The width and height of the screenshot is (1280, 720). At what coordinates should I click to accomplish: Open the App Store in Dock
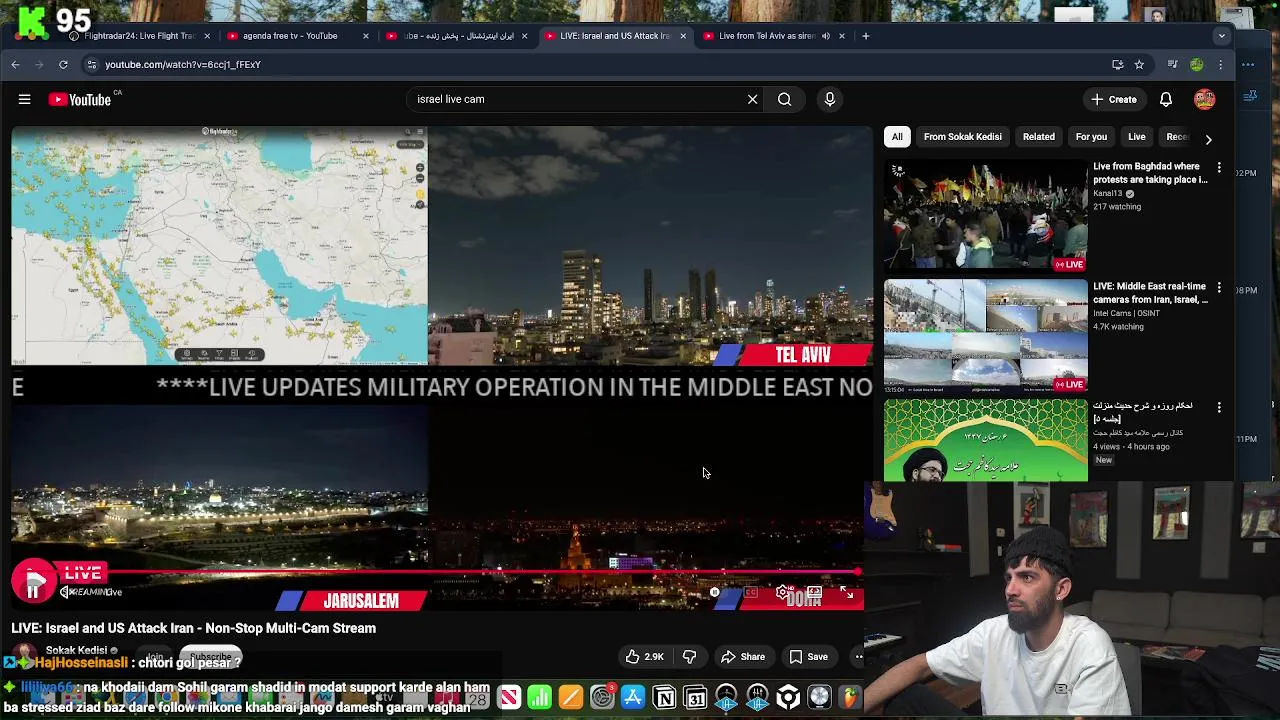(633, 697)
